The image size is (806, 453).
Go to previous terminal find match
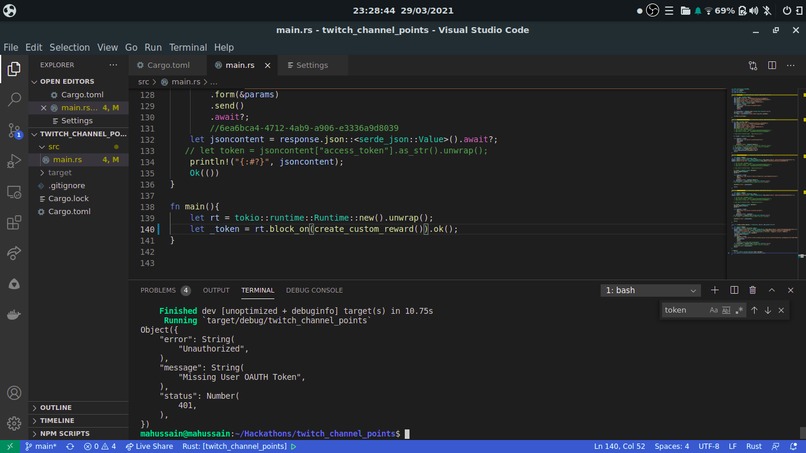[754, 310]
